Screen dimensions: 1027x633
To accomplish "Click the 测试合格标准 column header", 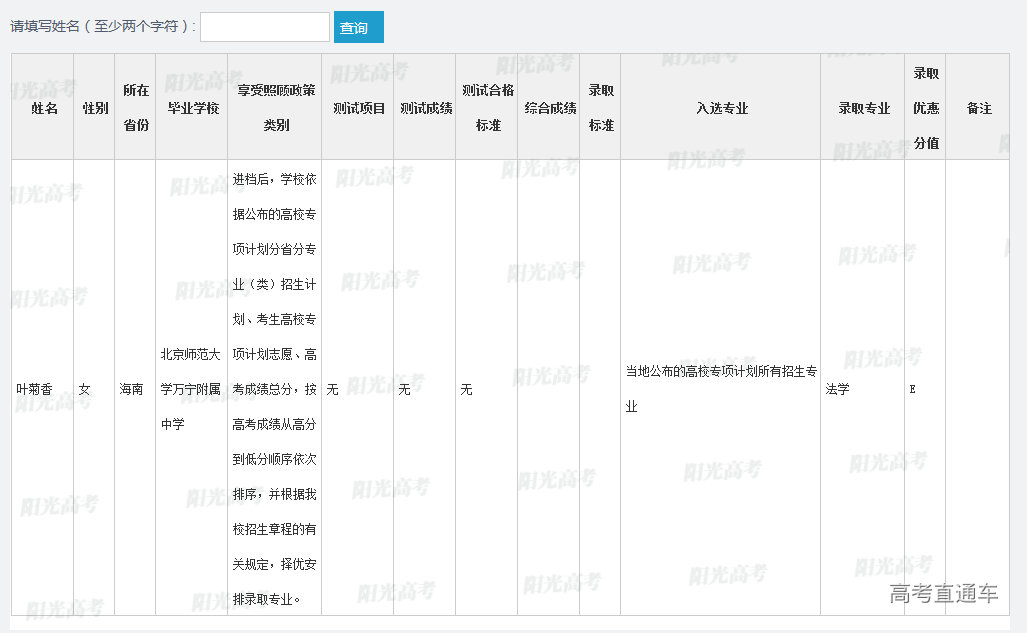I will pos(487,107).
